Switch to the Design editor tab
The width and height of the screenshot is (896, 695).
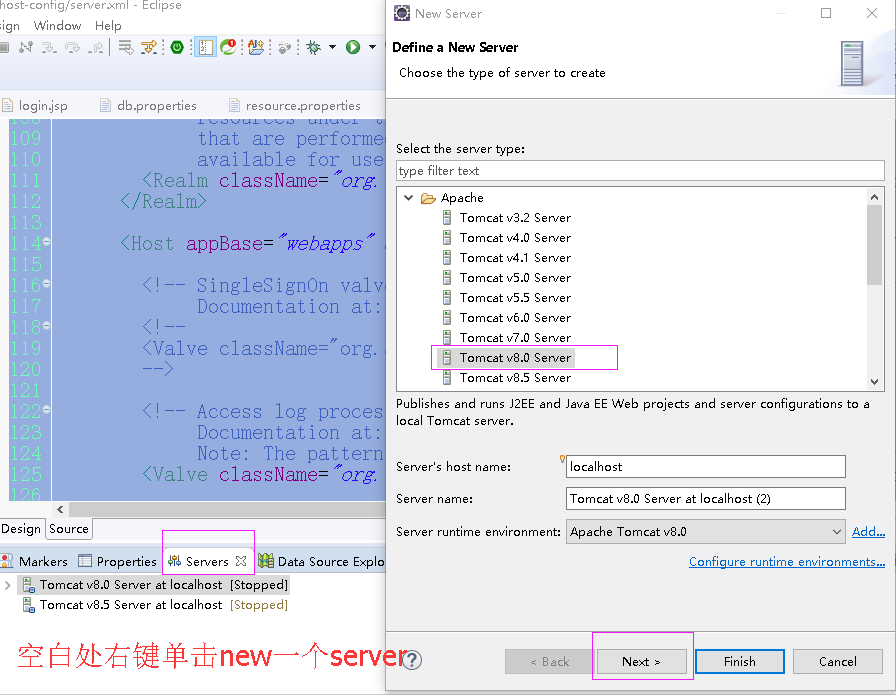pyautogui.click(x=21, y=529)
